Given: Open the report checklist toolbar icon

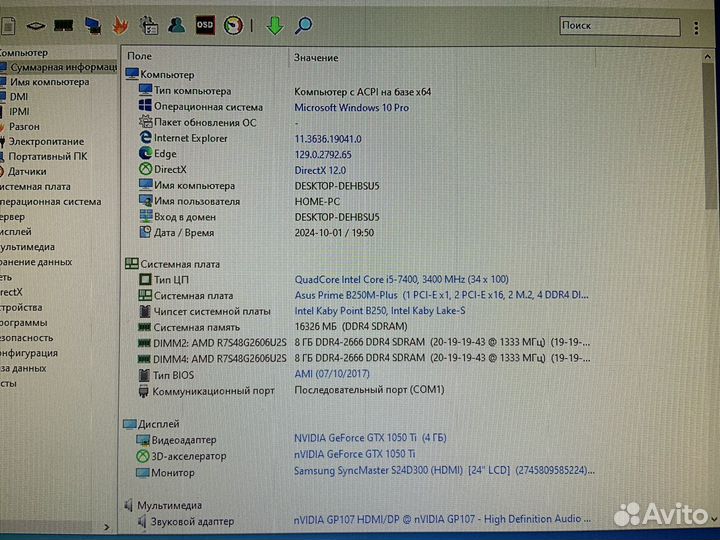Looking at the screenshot, I should pyautogui.click(x=149, y=26).
